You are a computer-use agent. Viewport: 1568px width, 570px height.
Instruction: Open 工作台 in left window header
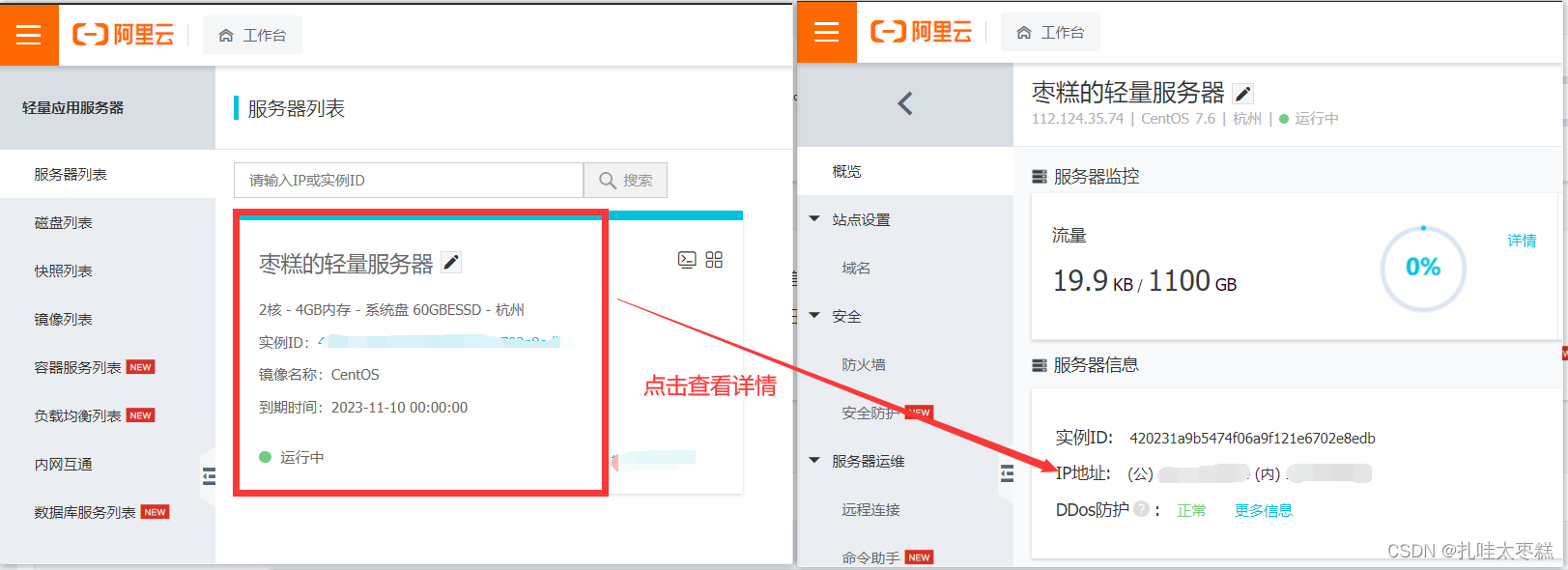(x=253, y=35)
